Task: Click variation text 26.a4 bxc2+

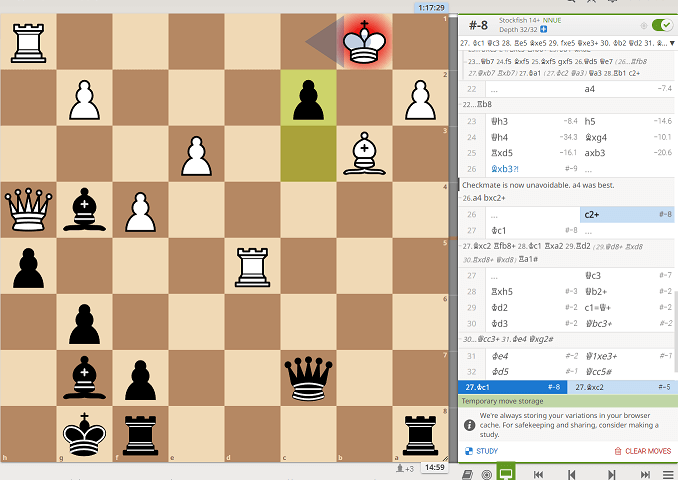Action: (484, 198)
